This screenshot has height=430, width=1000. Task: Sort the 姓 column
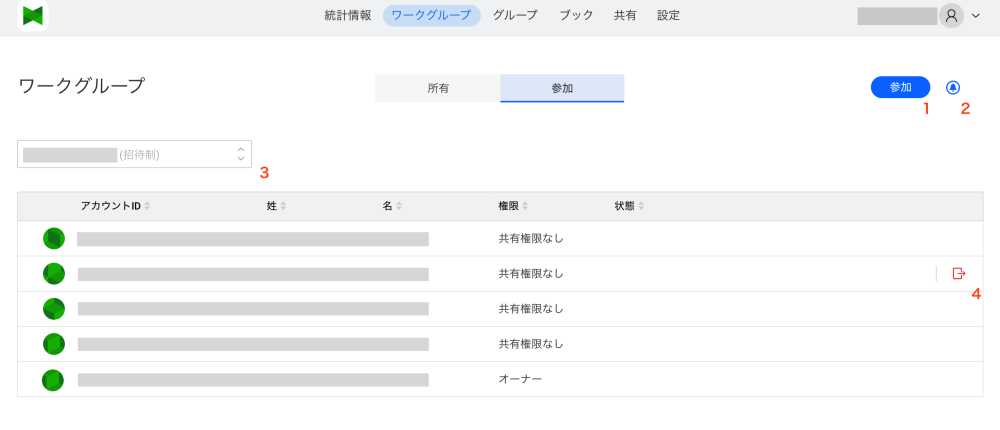[276, 206]
